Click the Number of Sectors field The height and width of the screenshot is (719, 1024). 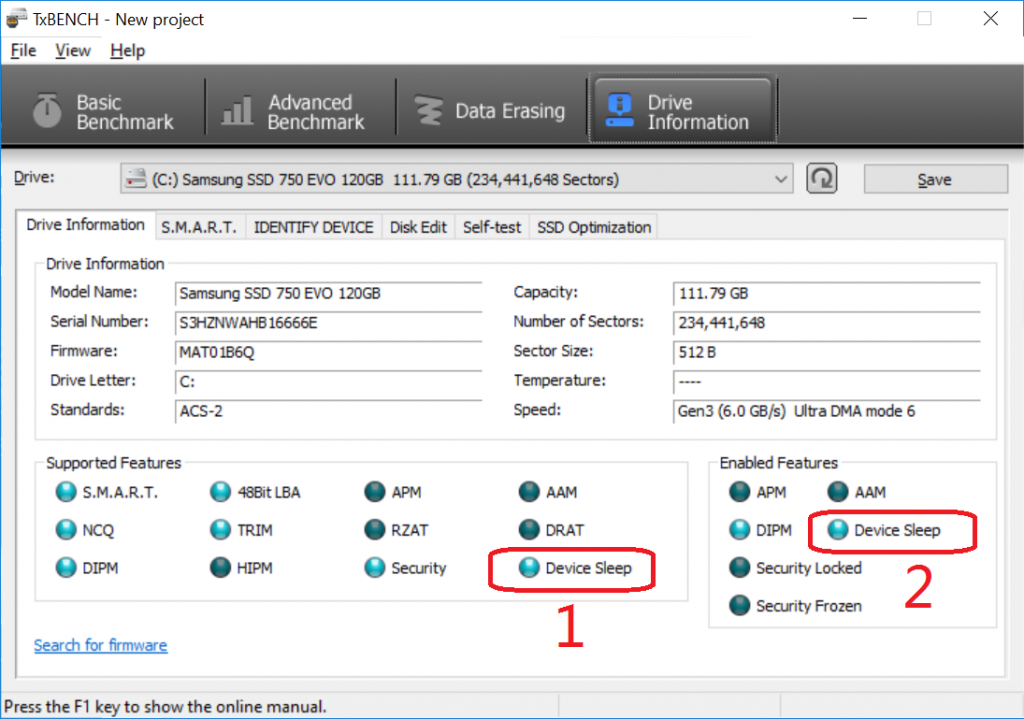[x=827, y=323]
